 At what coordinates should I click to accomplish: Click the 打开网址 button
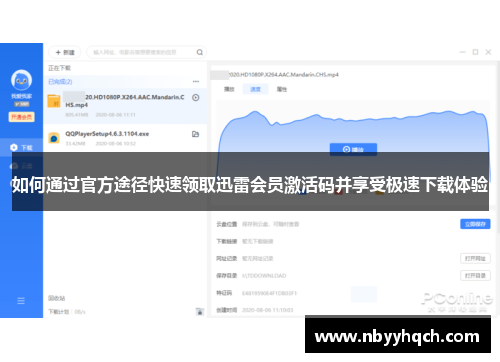coord(475,258)
